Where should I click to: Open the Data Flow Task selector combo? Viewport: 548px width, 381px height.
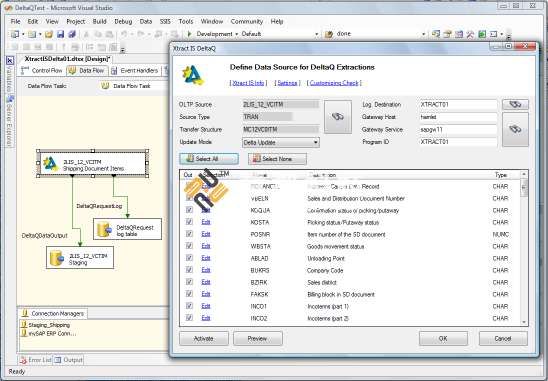point(133,86)
